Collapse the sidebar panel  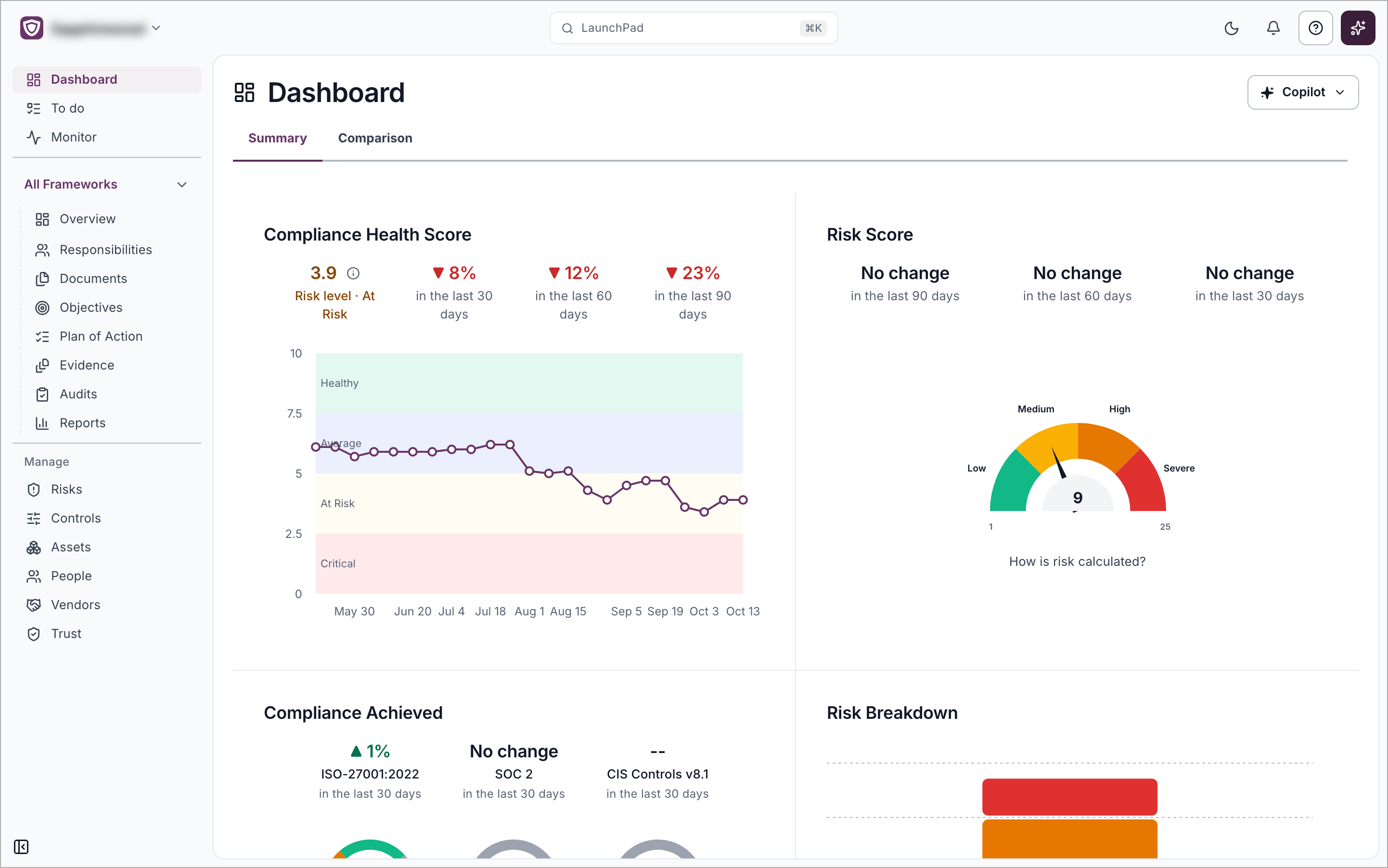[x=21, y=847]
